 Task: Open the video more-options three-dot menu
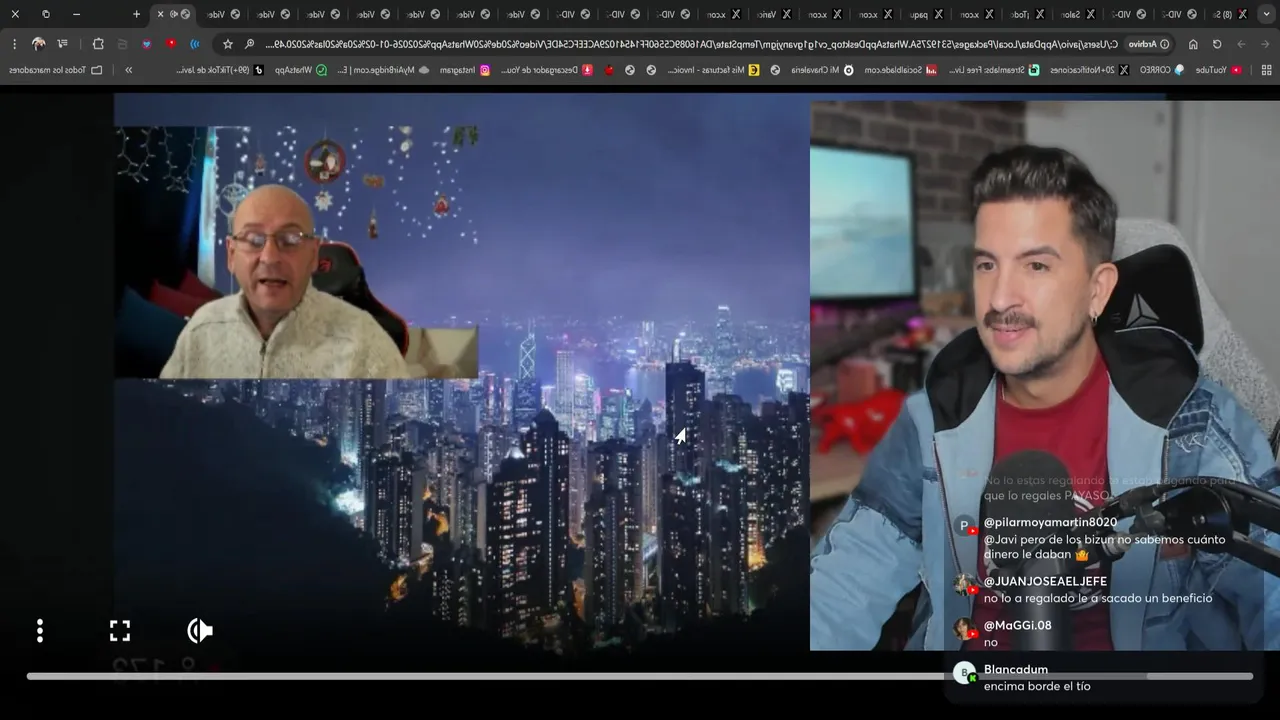40,630
